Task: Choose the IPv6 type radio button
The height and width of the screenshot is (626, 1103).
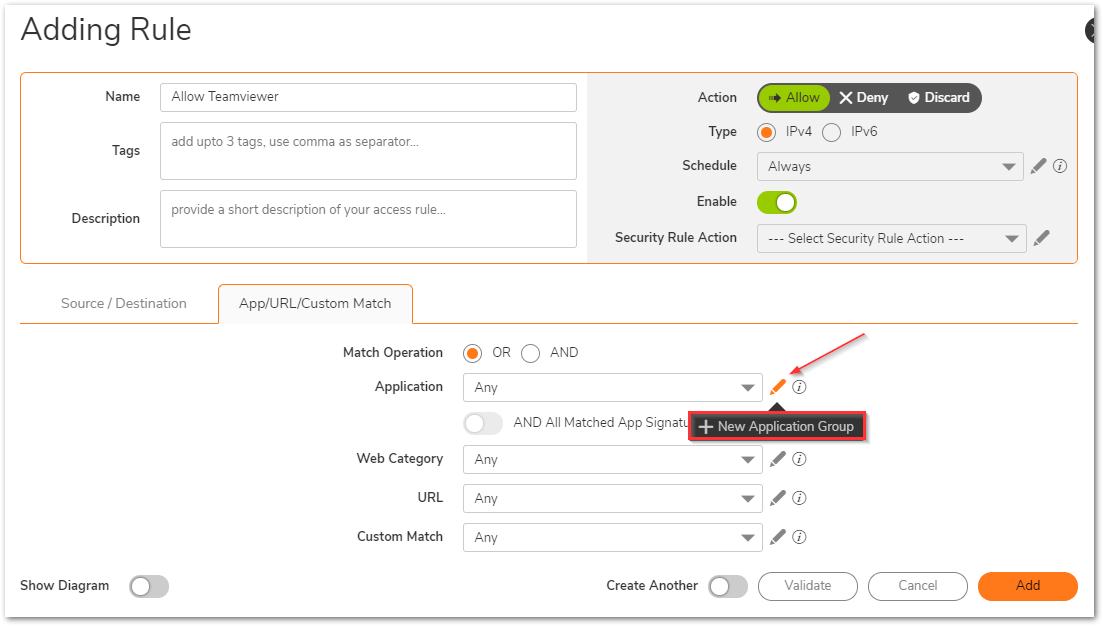Action: point(831,132)
